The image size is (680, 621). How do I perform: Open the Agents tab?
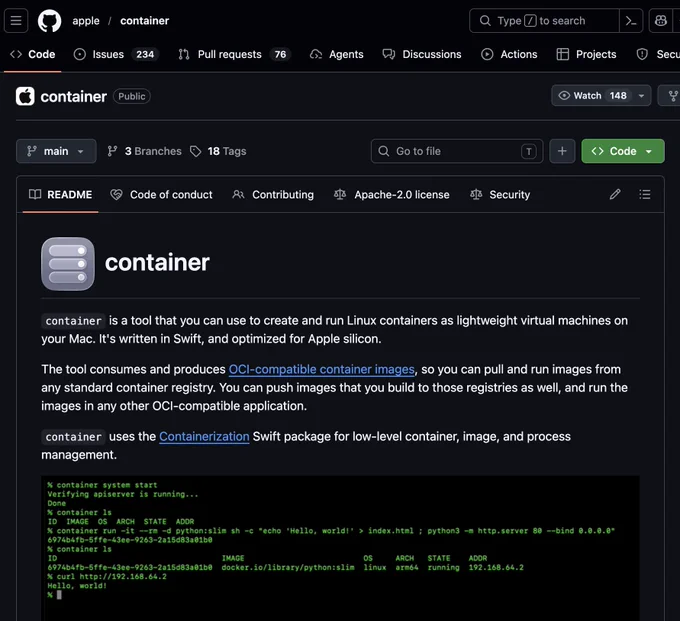(337, 54)
